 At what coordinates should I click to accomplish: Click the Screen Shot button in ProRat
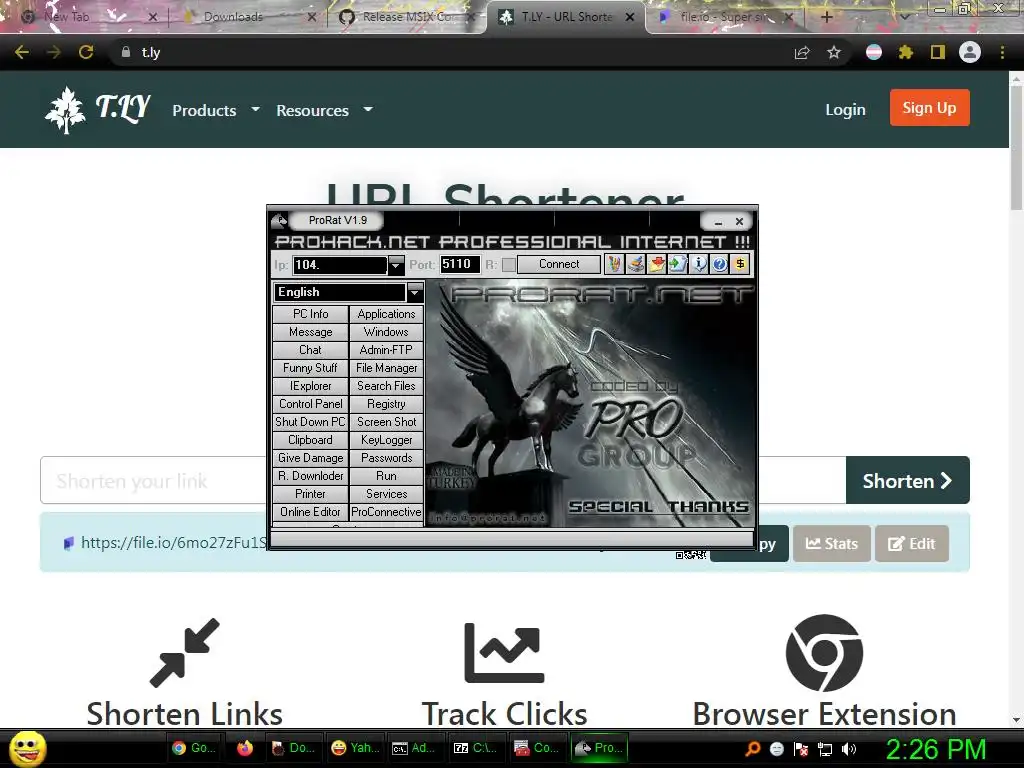(x=387, y=423)
